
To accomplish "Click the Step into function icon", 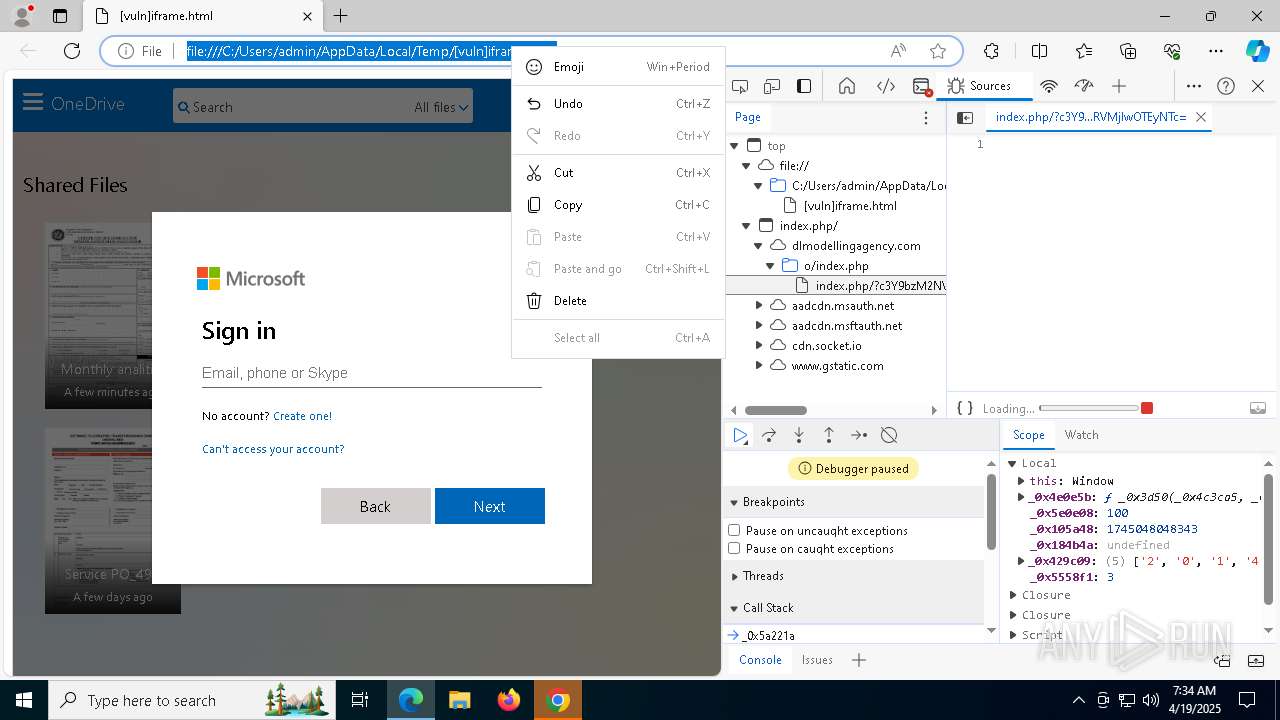I will 799,435.
